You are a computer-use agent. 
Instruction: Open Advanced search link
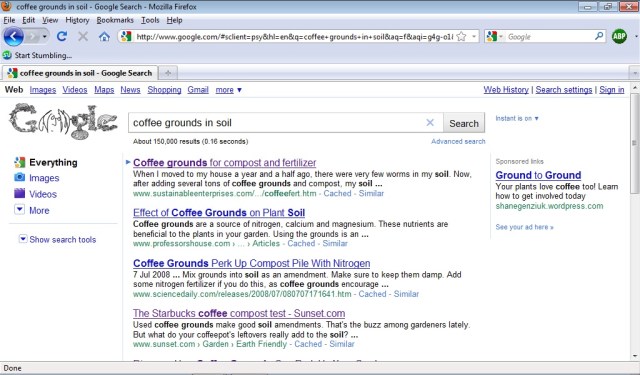tap(458, 142)
